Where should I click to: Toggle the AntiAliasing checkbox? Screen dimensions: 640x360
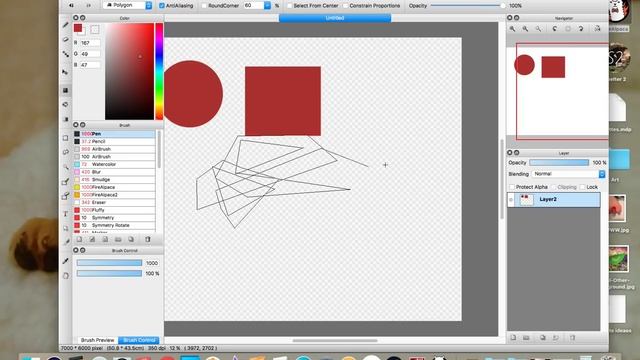pos(162,6)
